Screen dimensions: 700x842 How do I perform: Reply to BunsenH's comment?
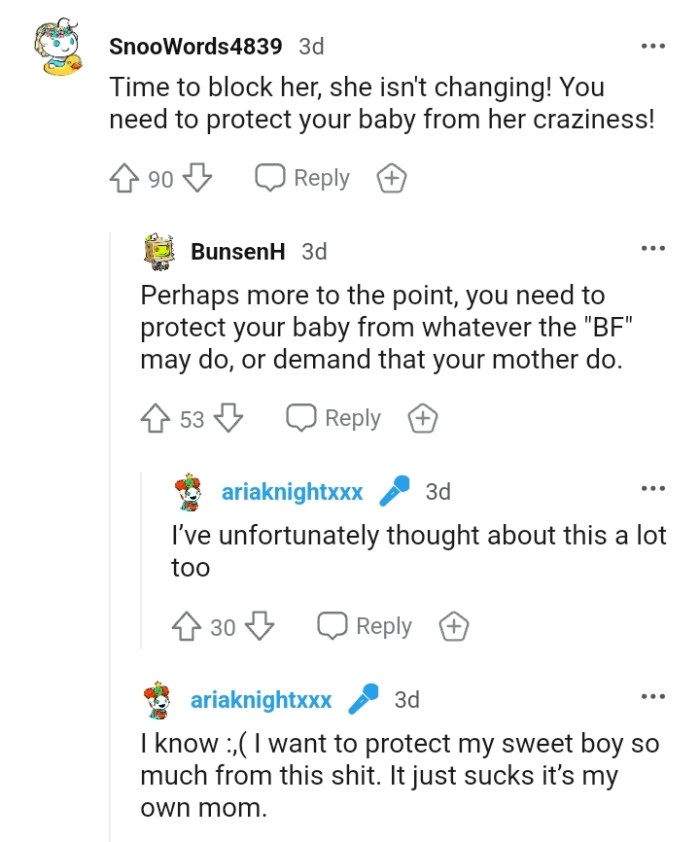coord(334,419)
